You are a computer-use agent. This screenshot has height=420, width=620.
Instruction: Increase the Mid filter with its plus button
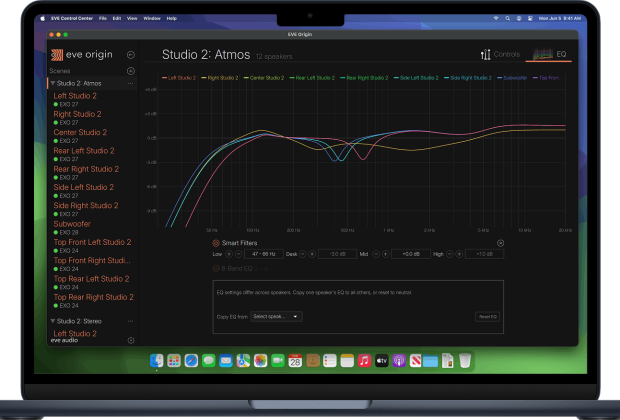tap(386, 254)
